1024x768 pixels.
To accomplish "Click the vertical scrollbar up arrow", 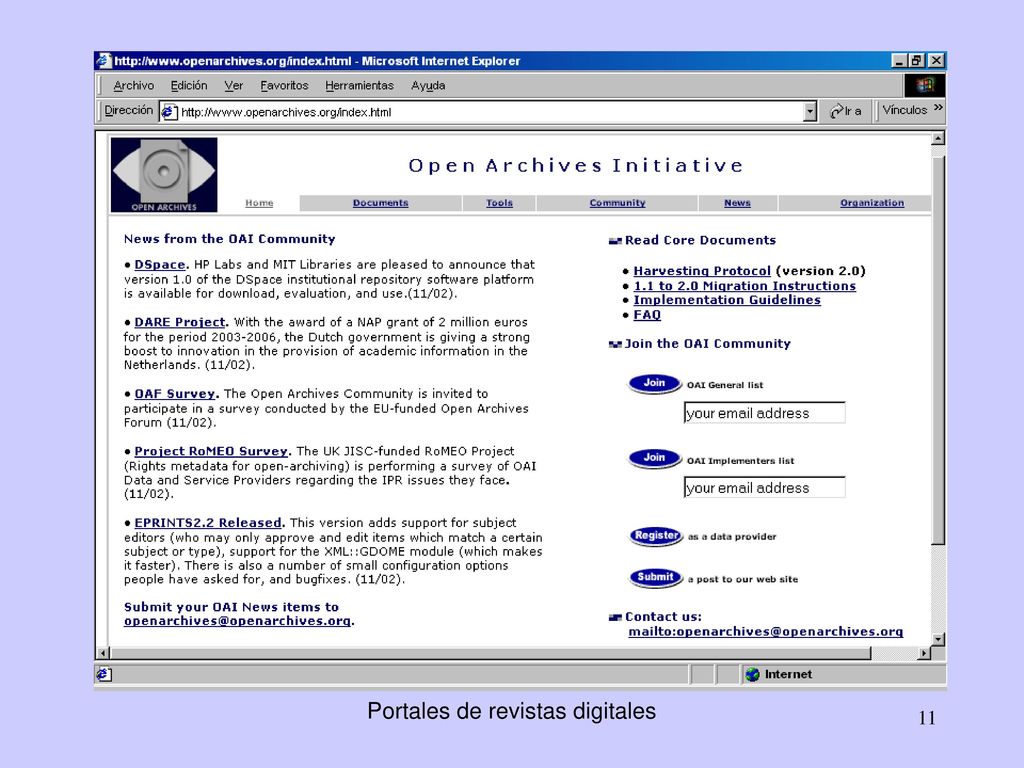I will [x=938, y=138].
